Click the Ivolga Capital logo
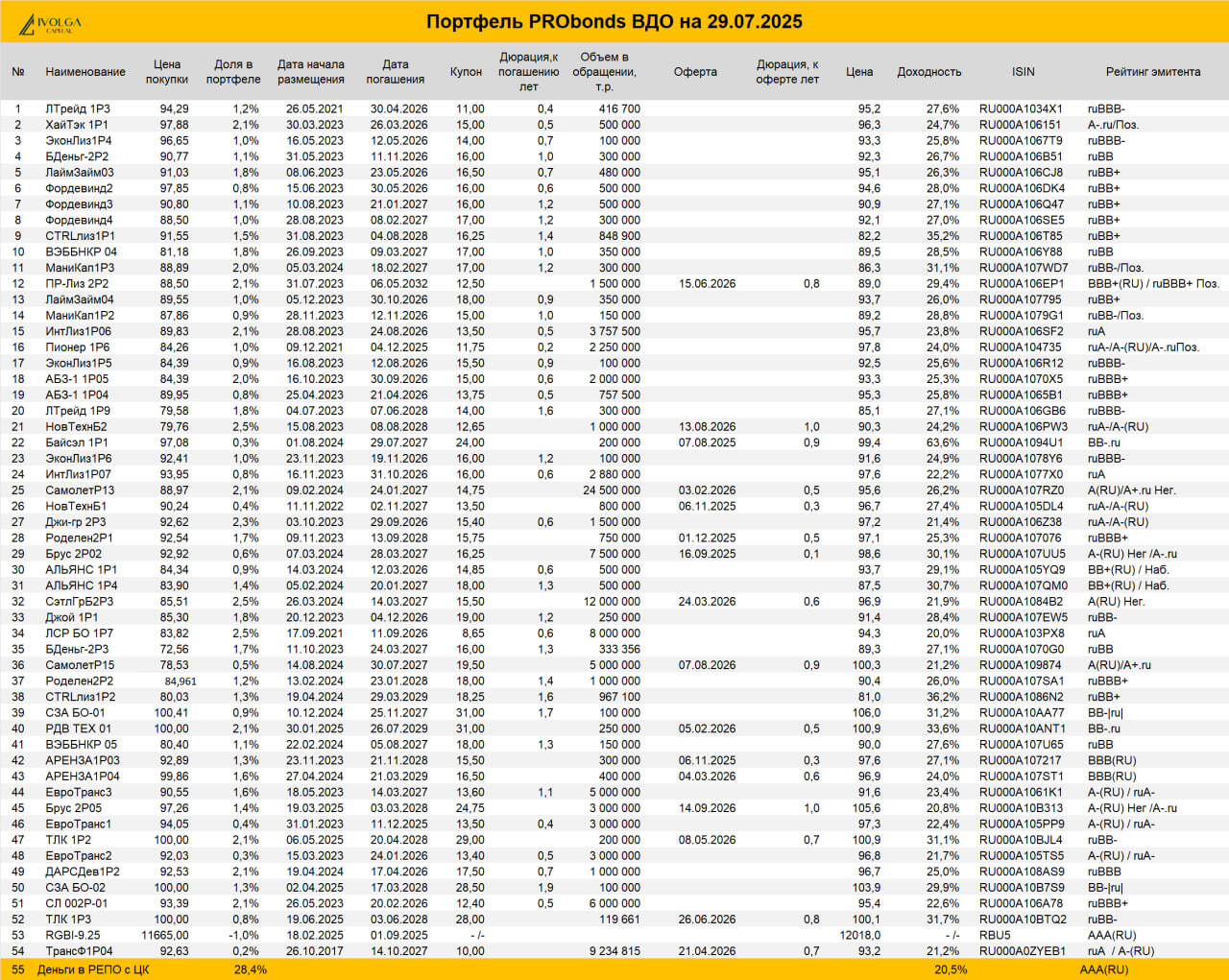Screen dimensions: 1229x980 [x=51, y=23]
